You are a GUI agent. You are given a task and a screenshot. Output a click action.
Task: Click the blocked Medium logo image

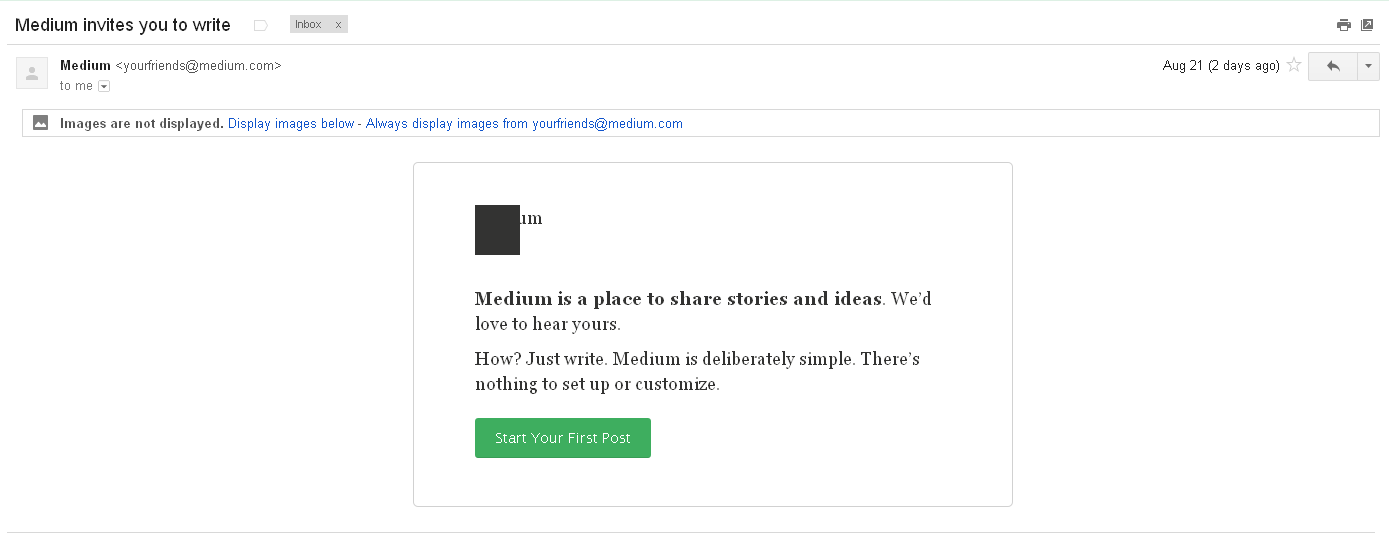coord(497,229)
